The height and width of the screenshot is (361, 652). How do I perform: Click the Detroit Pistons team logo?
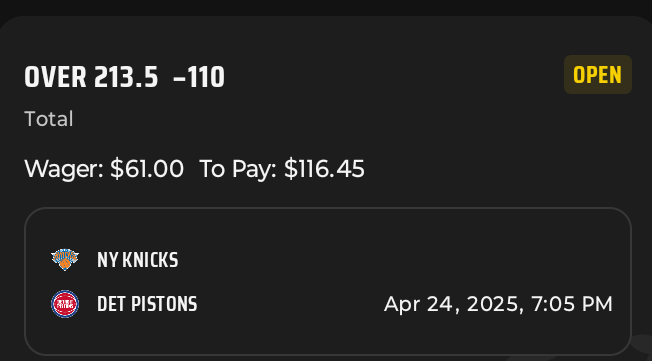[x=65, y=304]
